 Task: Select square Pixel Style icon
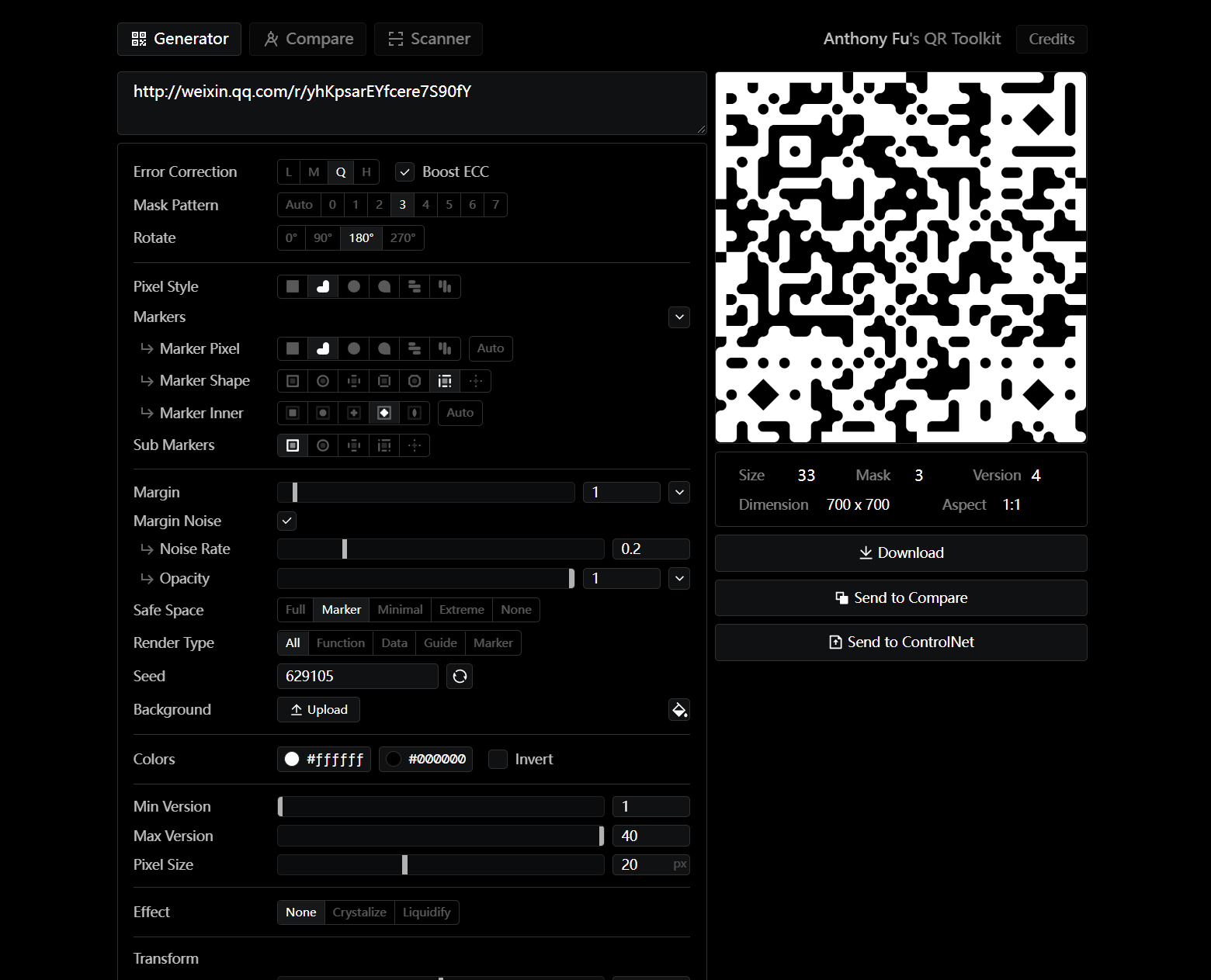click(x=293, y=286)
